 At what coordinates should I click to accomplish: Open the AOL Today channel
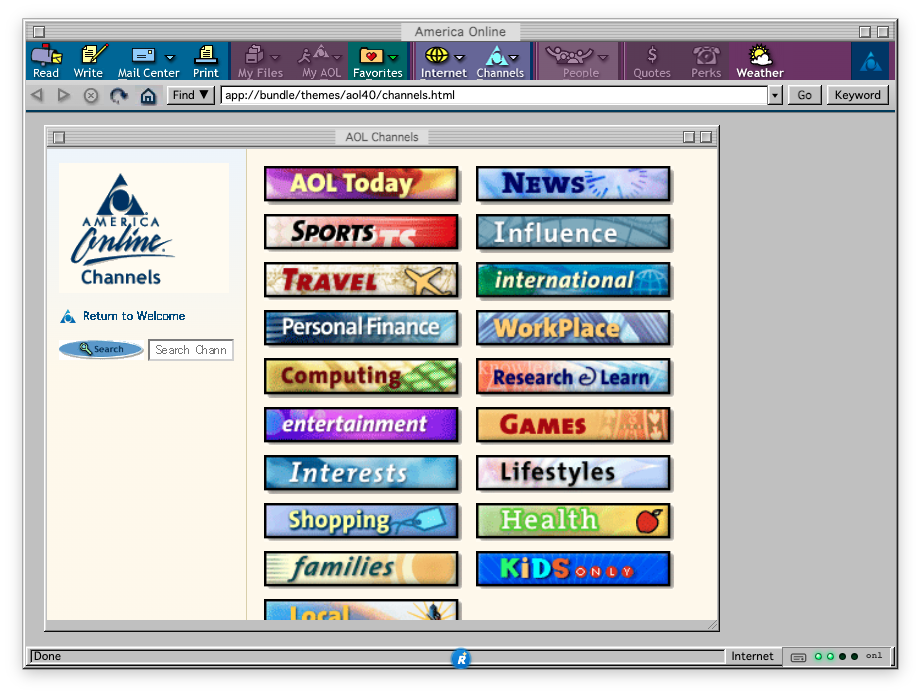click(x=361, y=184)
